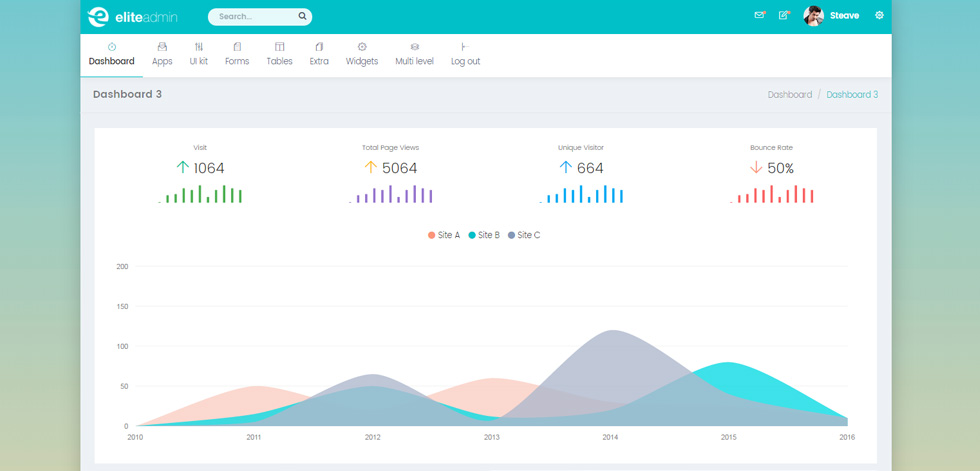Open the settings gear icon
This screenshot has width=980, height=471.
[879, 15]
